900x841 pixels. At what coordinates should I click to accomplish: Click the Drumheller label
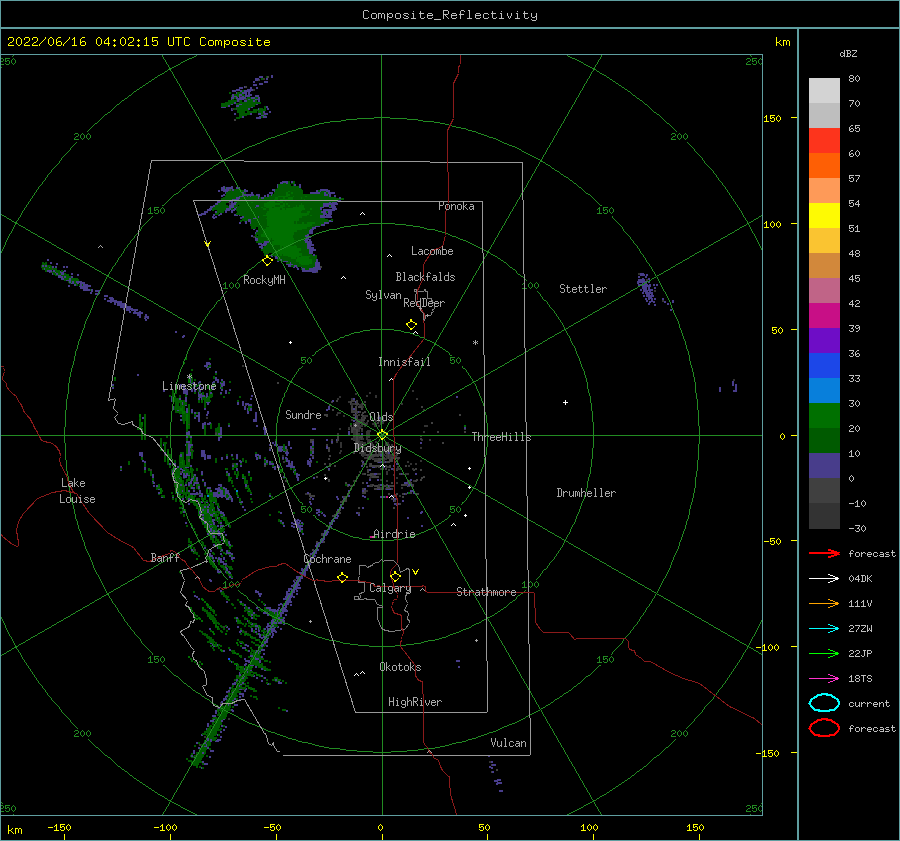pyautogui.click(x=586, y=493)
